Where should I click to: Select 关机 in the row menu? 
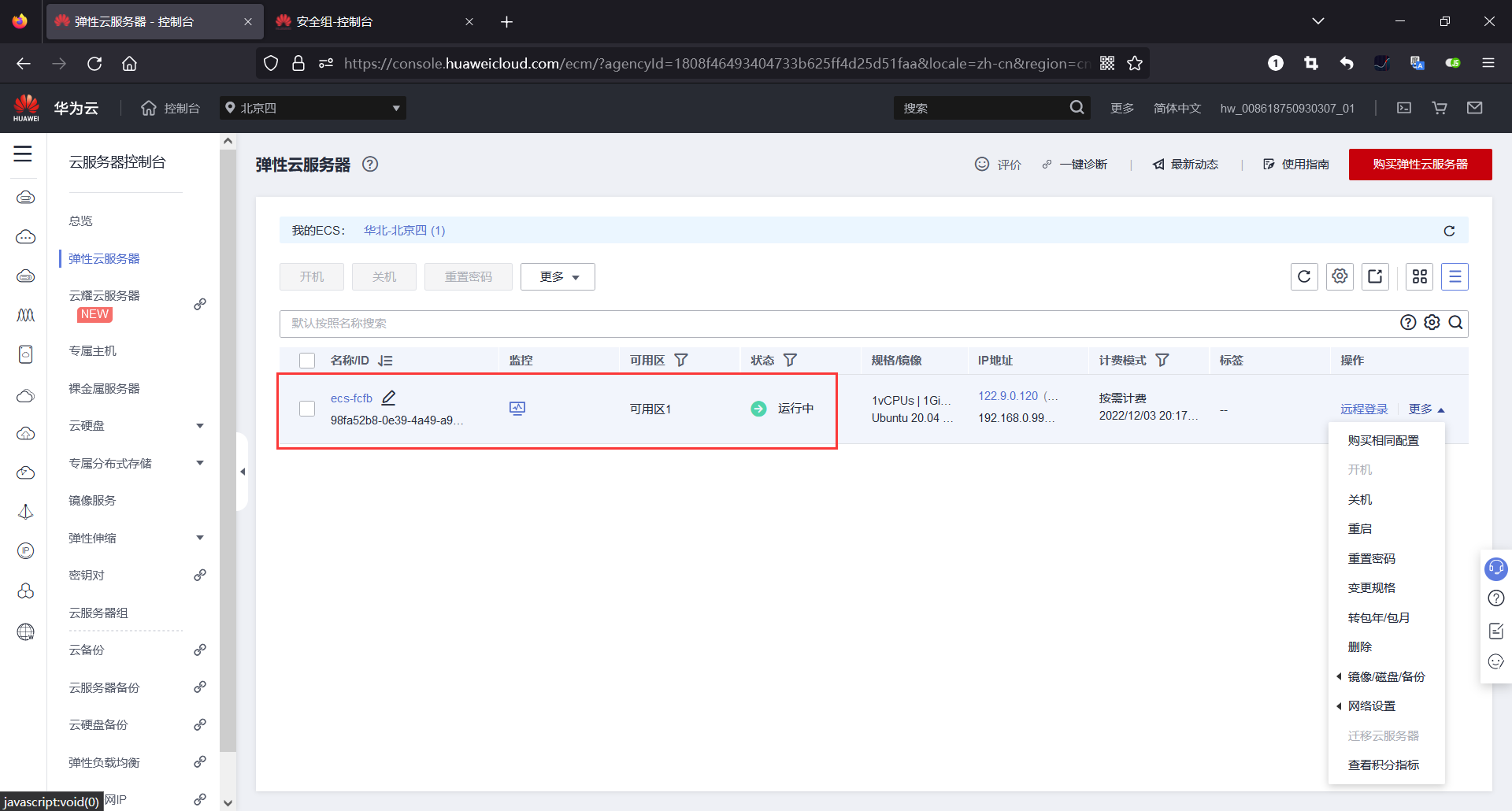1360,500
